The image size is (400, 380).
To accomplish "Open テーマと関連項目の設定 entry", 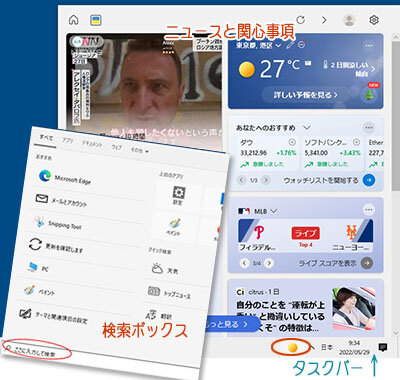I will coord(53,316).
